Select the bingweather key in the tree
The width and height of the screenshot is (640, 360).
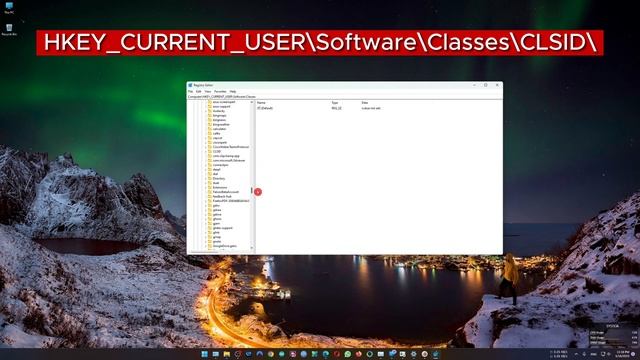[x=221, y=124]
